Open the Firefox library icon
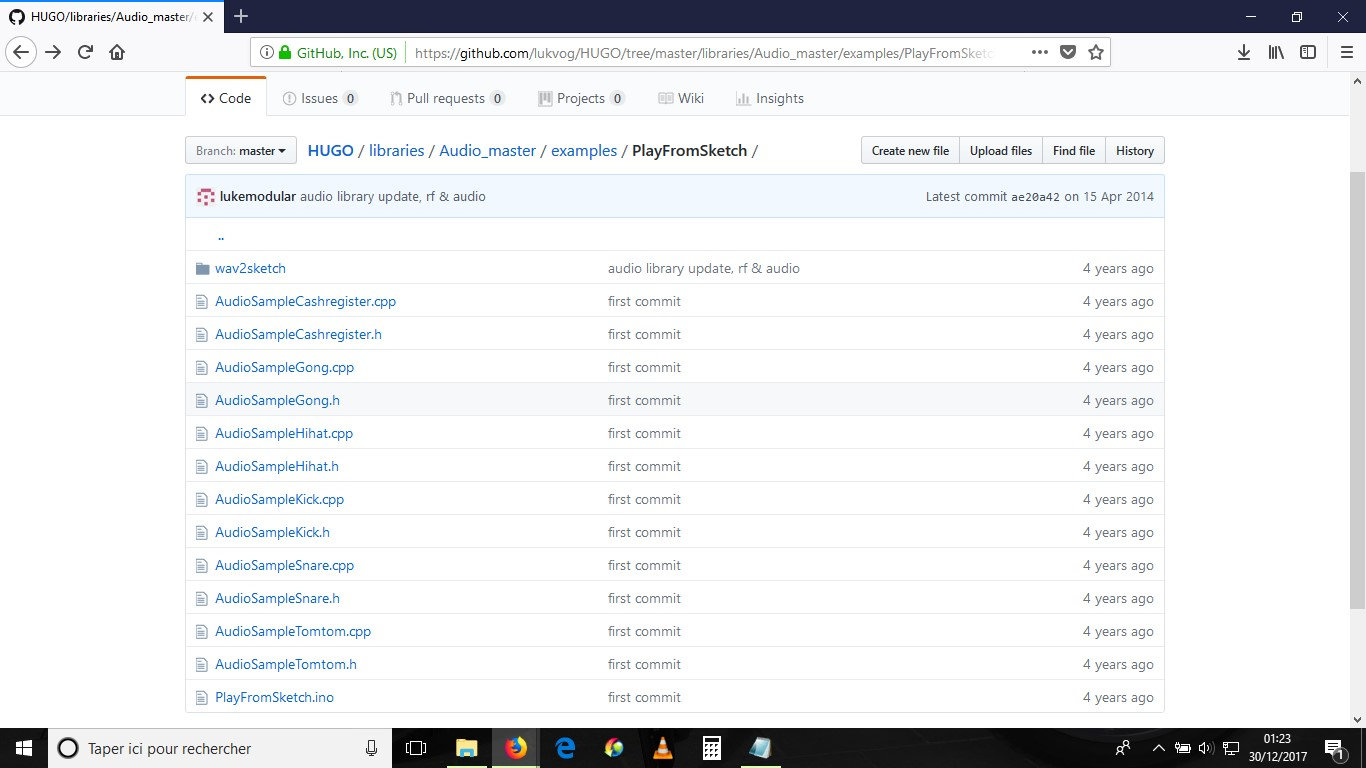The height and width of the screenshot is (768, 1366). tap(1276, 52)
